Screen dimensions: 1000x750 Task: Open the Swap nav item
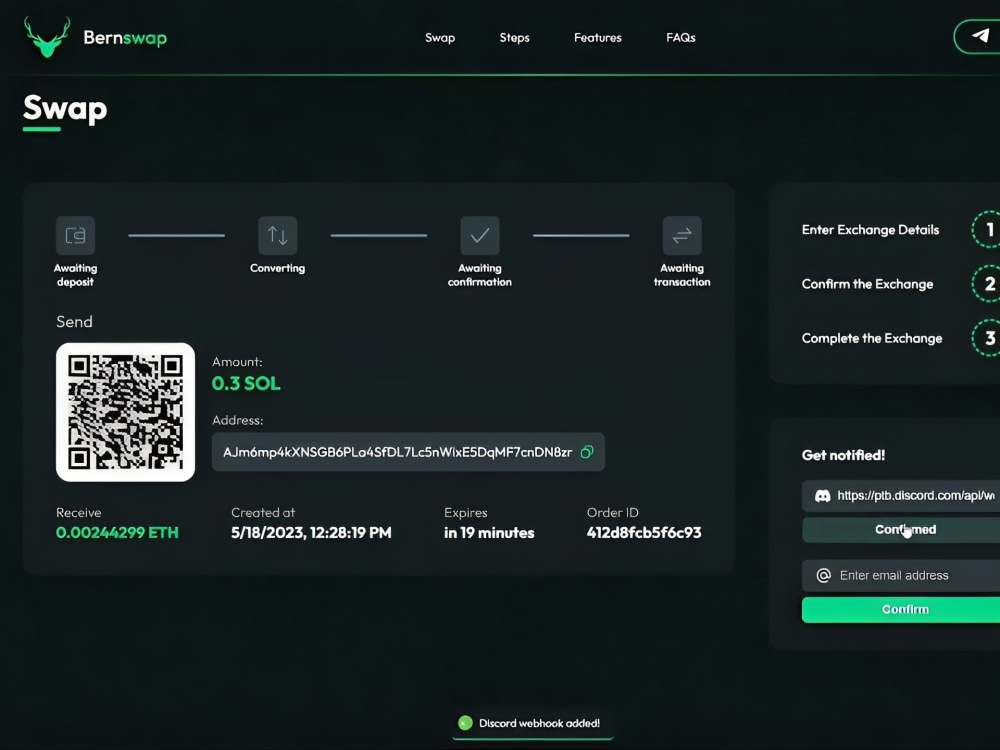click(440, 38)
